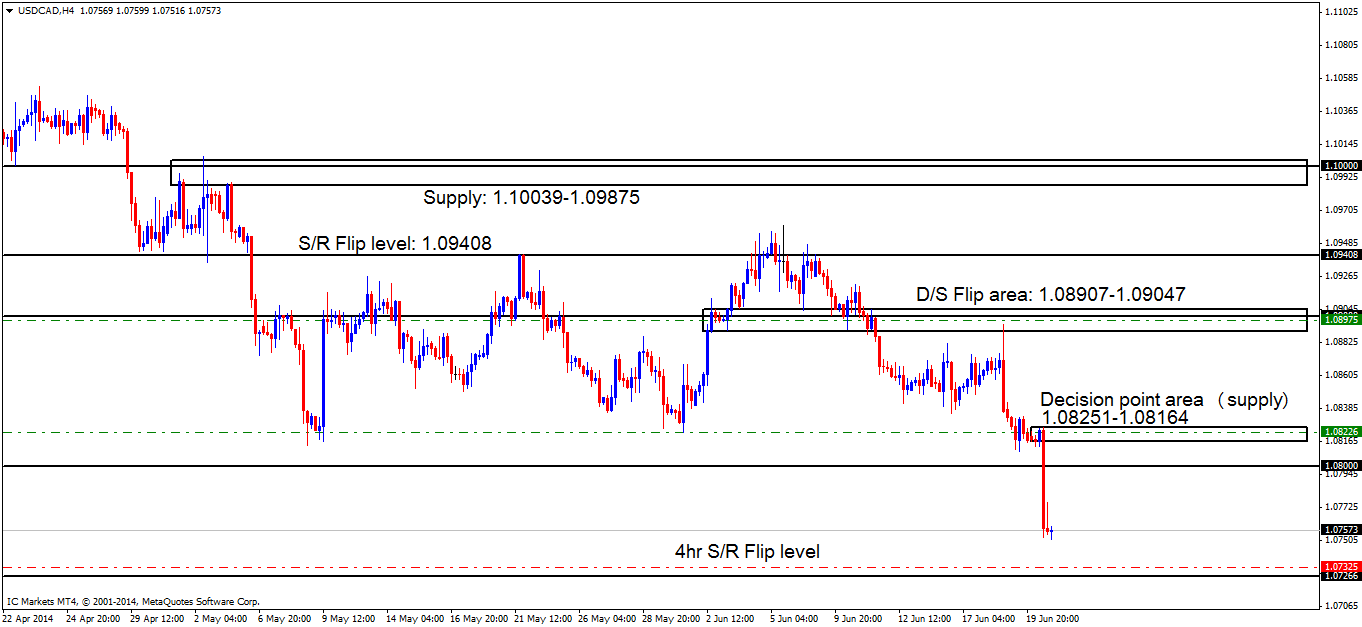Click the '19 Jun 20:00' time axis label

click(1053, 618)
